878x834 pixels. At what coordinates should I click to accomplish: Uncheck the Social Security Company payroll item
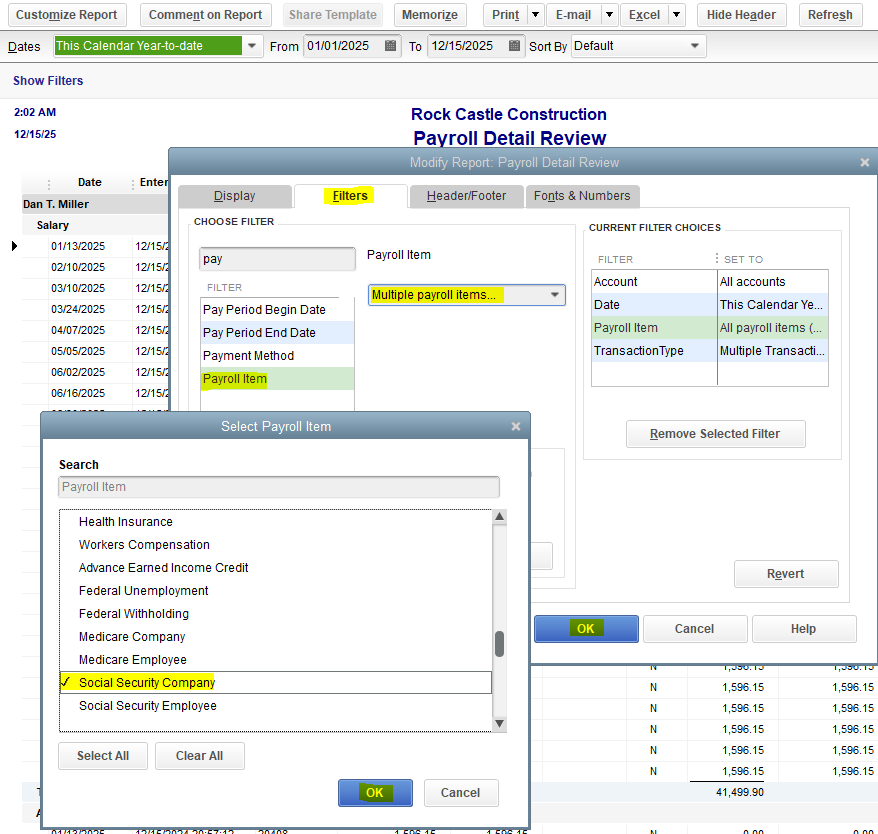[144, 682]
